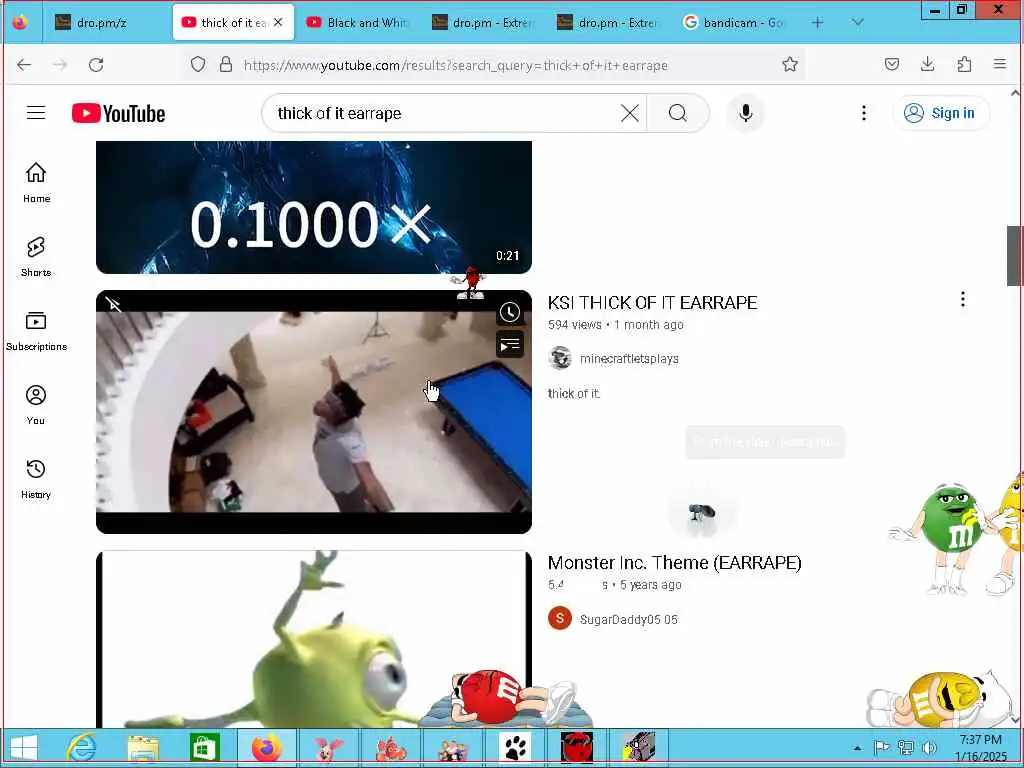Click the SugarDaddy05 orange S avatar
Image resolution: width=1024 pixels, height=768 pixels.
coord(560,618)
